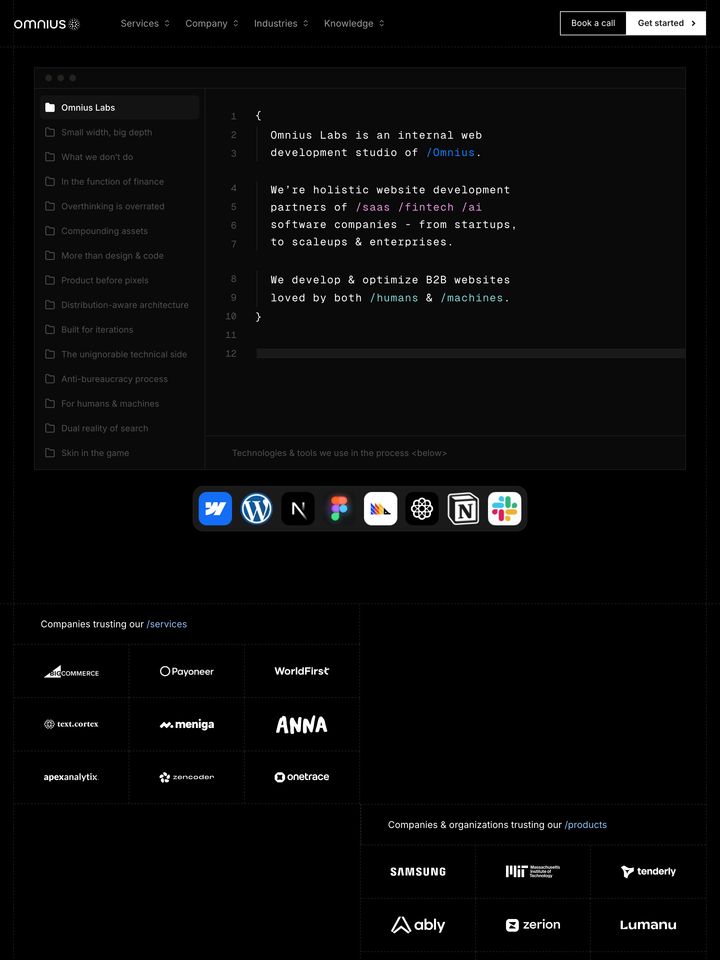Click the Webflow icon in the dock
The height and width of the screenshot is (960, 720).
pyautogui.click(x=215, y=509)
